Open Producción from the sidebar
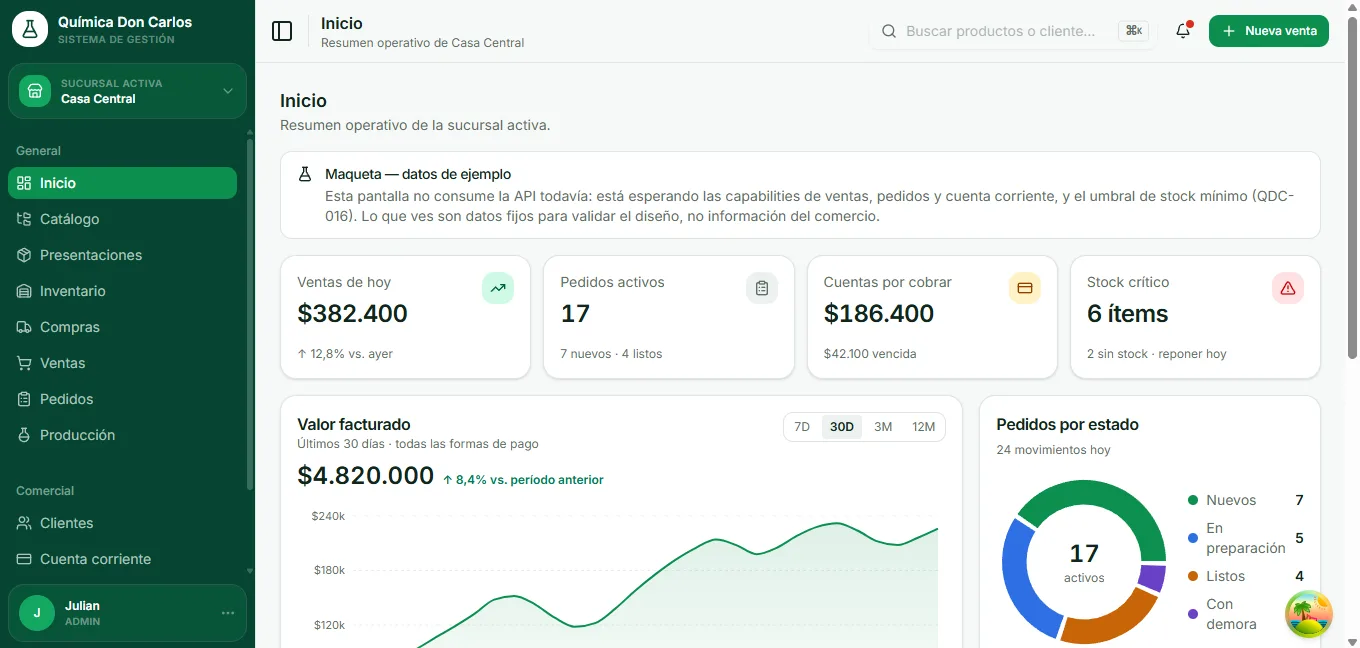Viewport: 1360px width, 648px height. coord(123,435)
